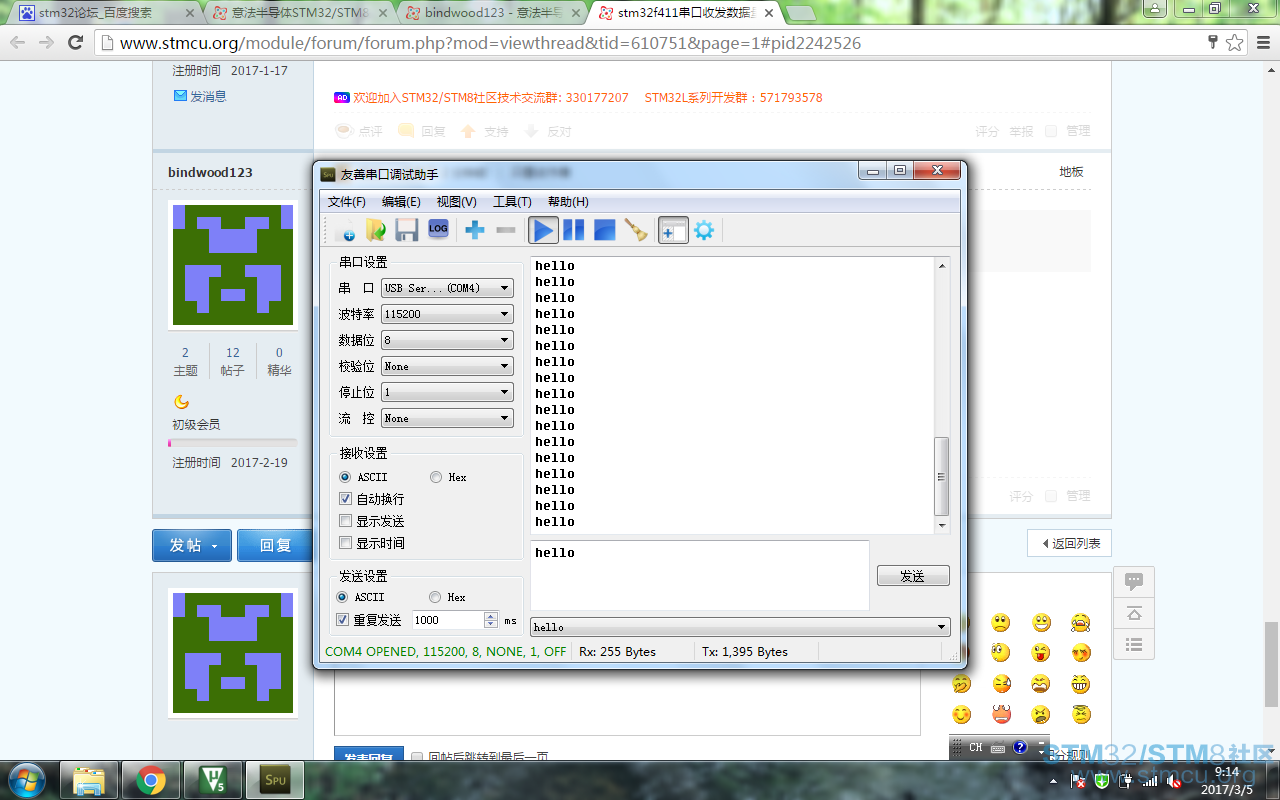Screen dimensions: 1280x800
Task: Click the blue play start button
Action: pos(543,230)
